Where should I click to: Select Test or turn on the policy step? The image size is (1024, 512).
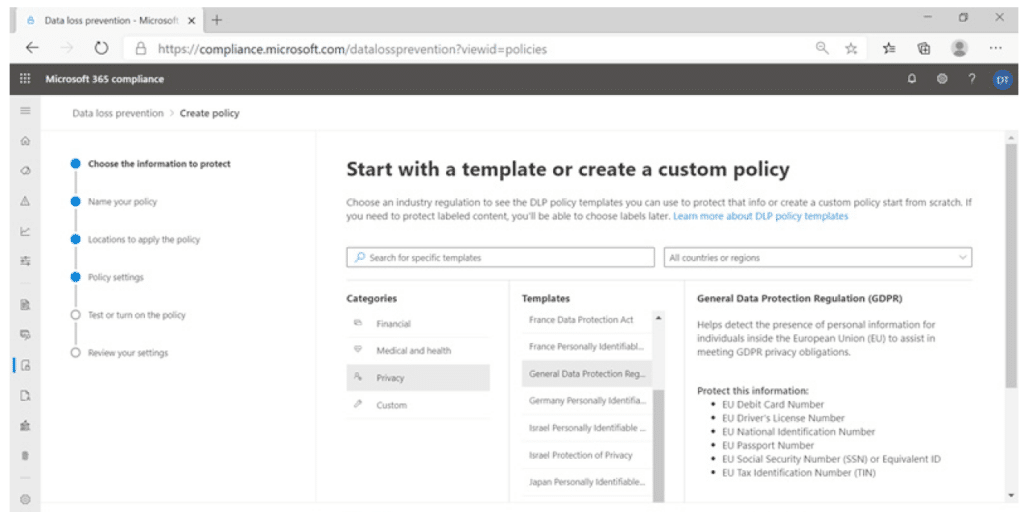(x=137, y=315)
